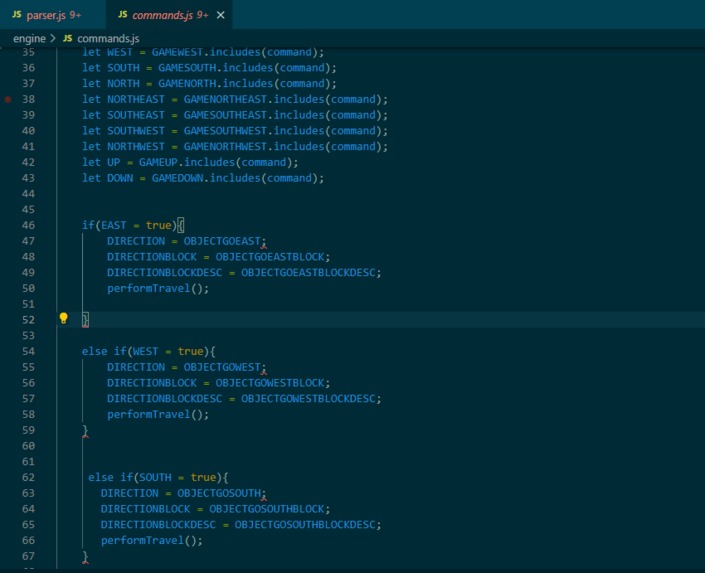Click the JS file icon on commands.js tab

tap(122, 15)
